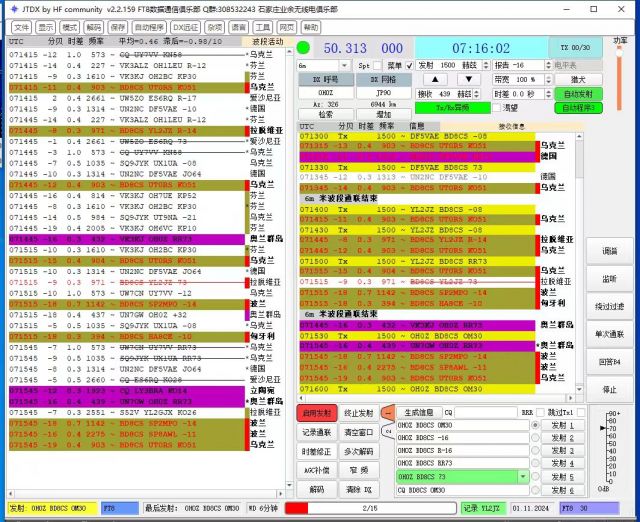
Task: Click the received messages vertical scrollbar
Action: [x=579, y=262]
